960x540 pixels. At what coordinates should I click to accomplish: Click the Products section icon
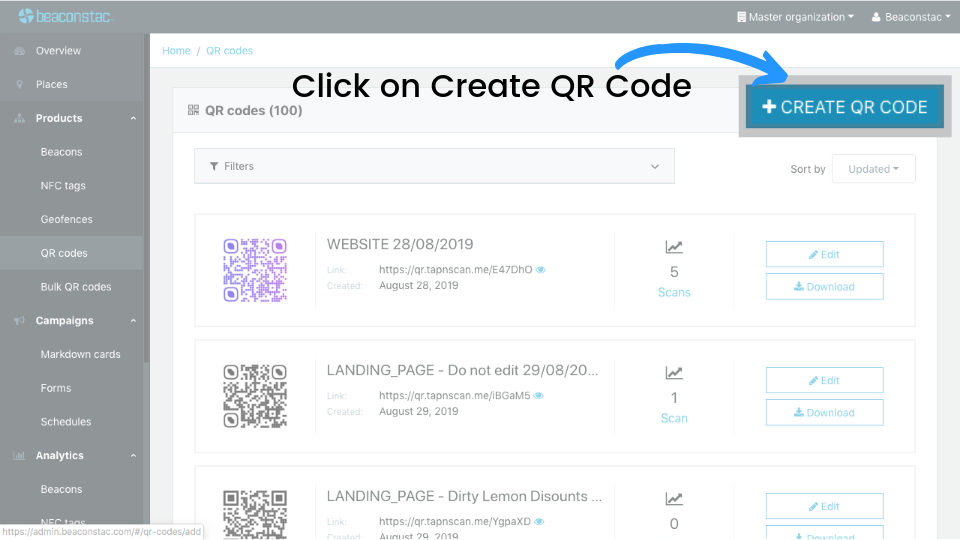pos(20,118)
